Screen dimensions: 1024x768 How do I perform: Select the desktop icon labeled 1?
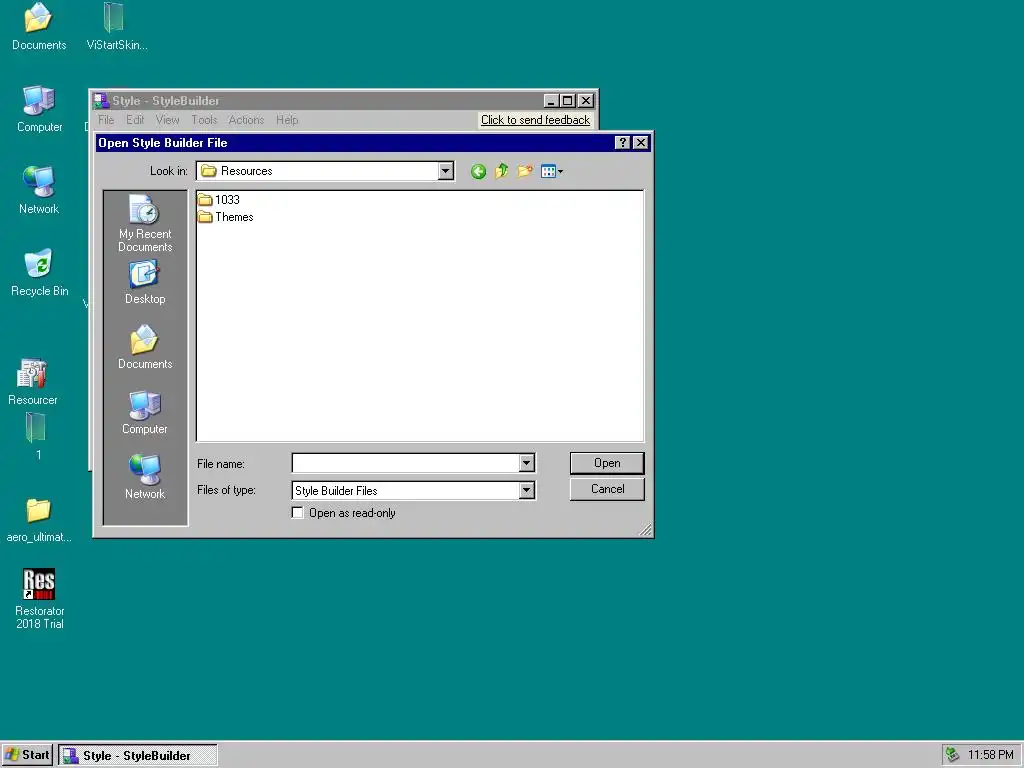tap(37, 436)
